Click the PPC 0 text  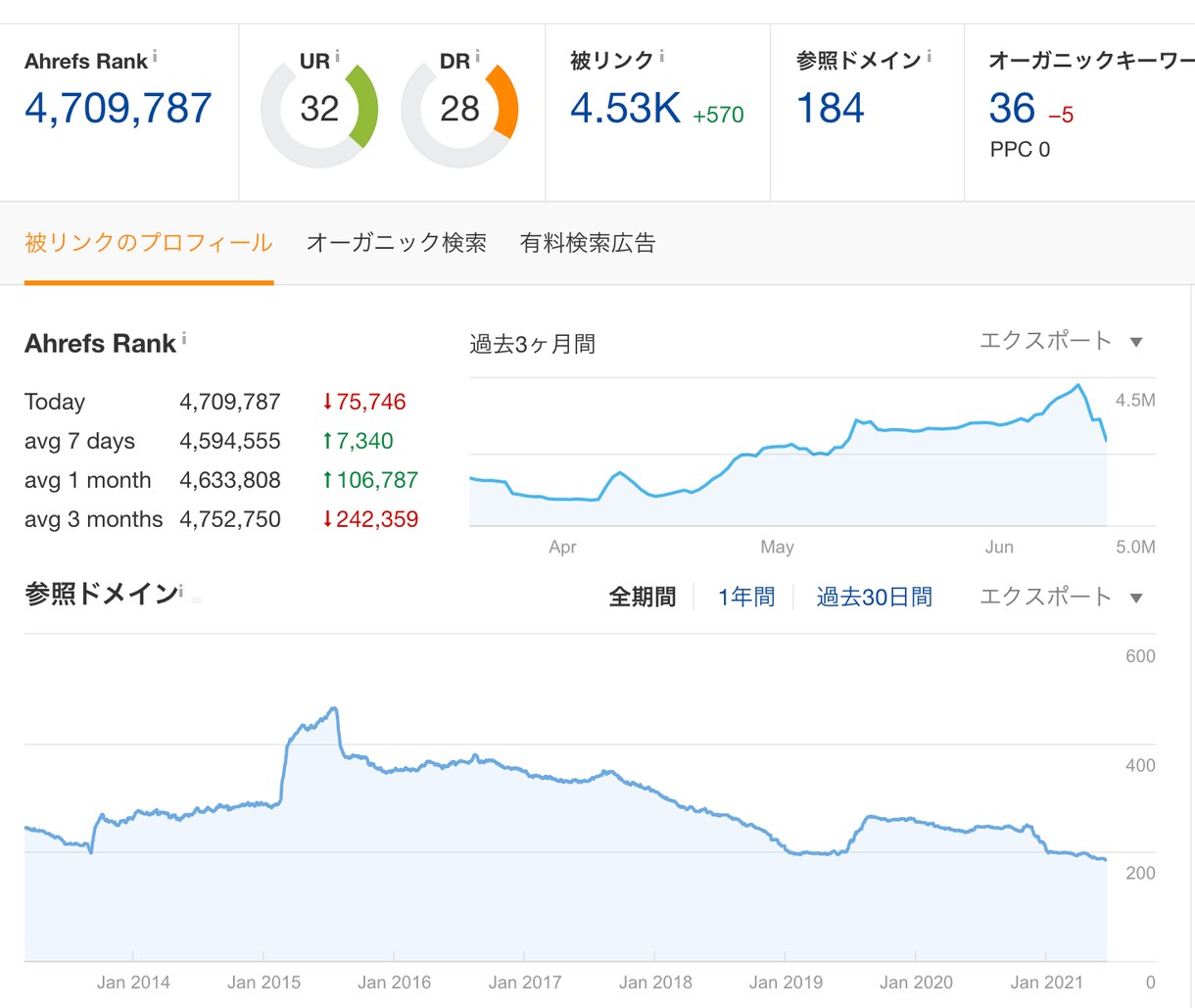tap(1020, 150)
